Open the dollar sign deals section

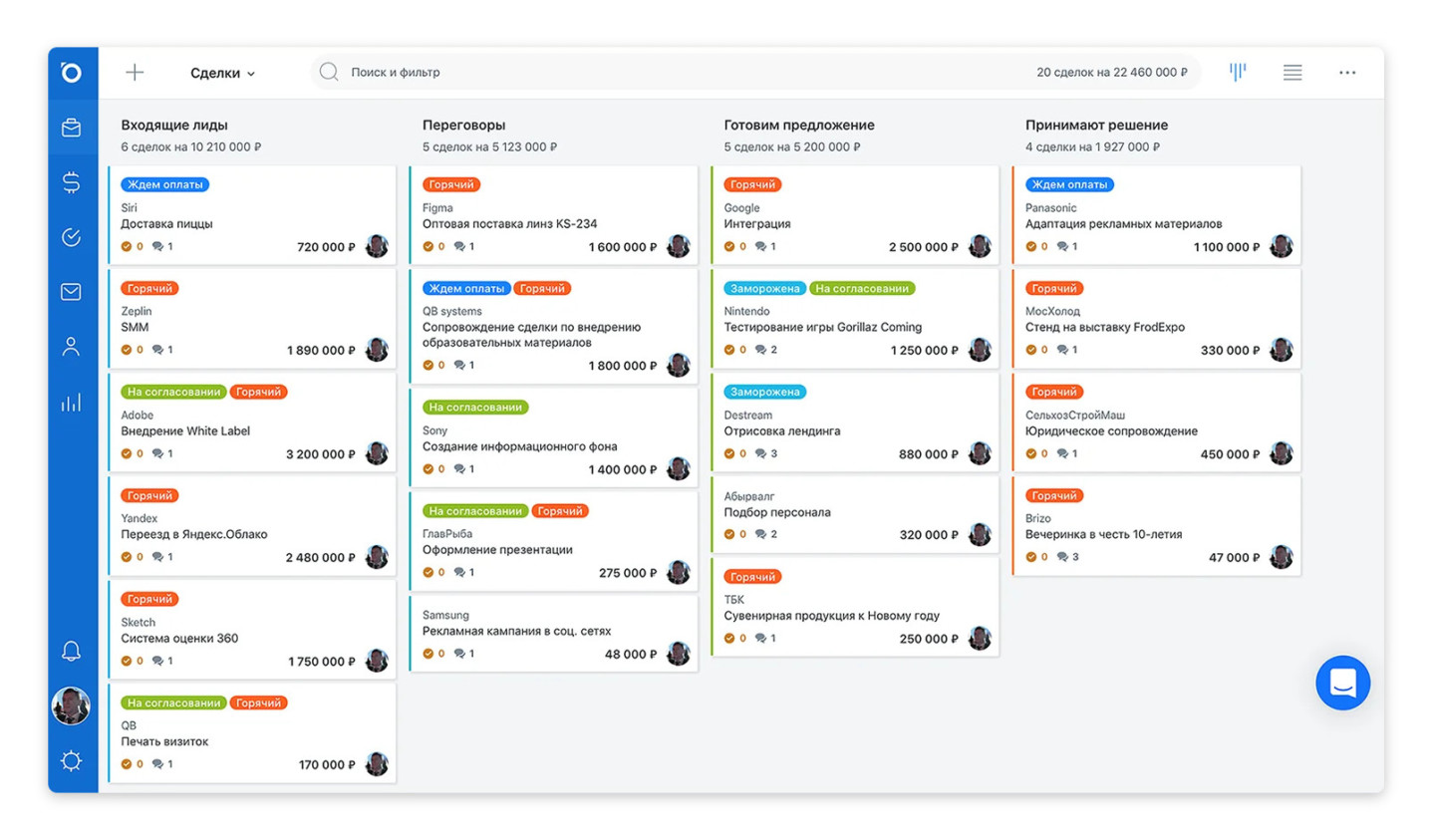pyautogui.click(x=71, y=182)
